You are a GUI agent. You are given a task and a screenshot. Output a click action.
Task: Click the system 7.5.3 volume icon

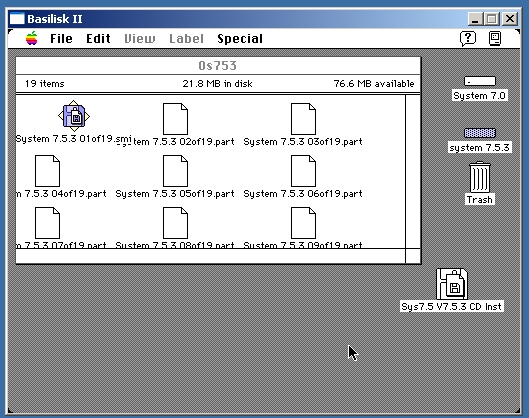(479, 133)
